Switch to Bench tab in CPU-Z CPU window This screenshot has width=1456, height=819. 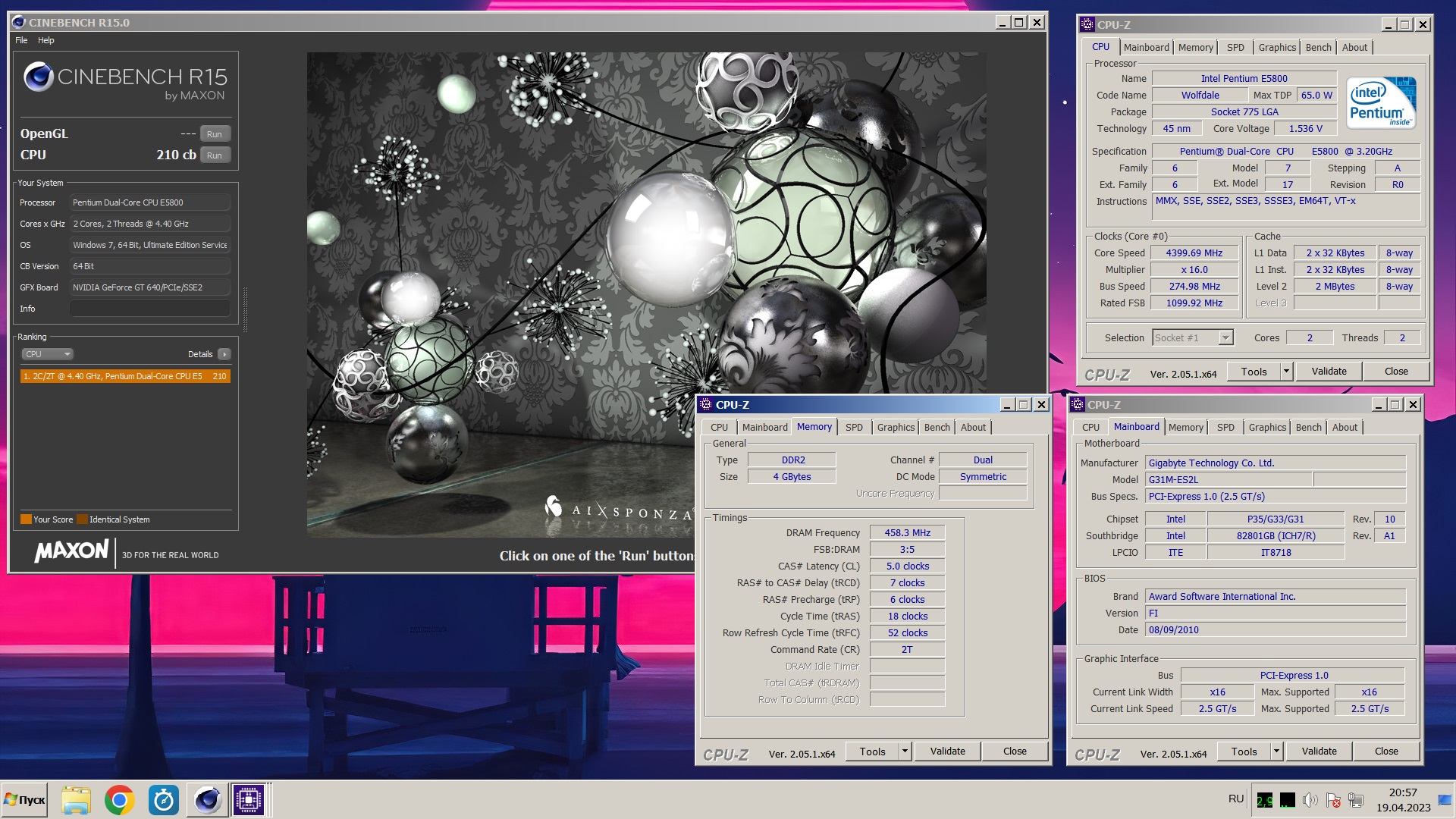point(1318,47)
